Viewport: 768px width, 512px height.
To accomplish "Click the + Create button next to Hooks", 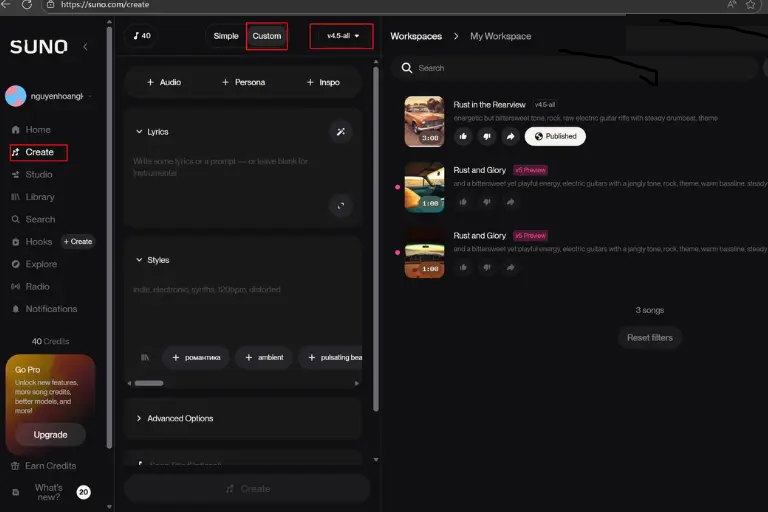I will [78, 242].
